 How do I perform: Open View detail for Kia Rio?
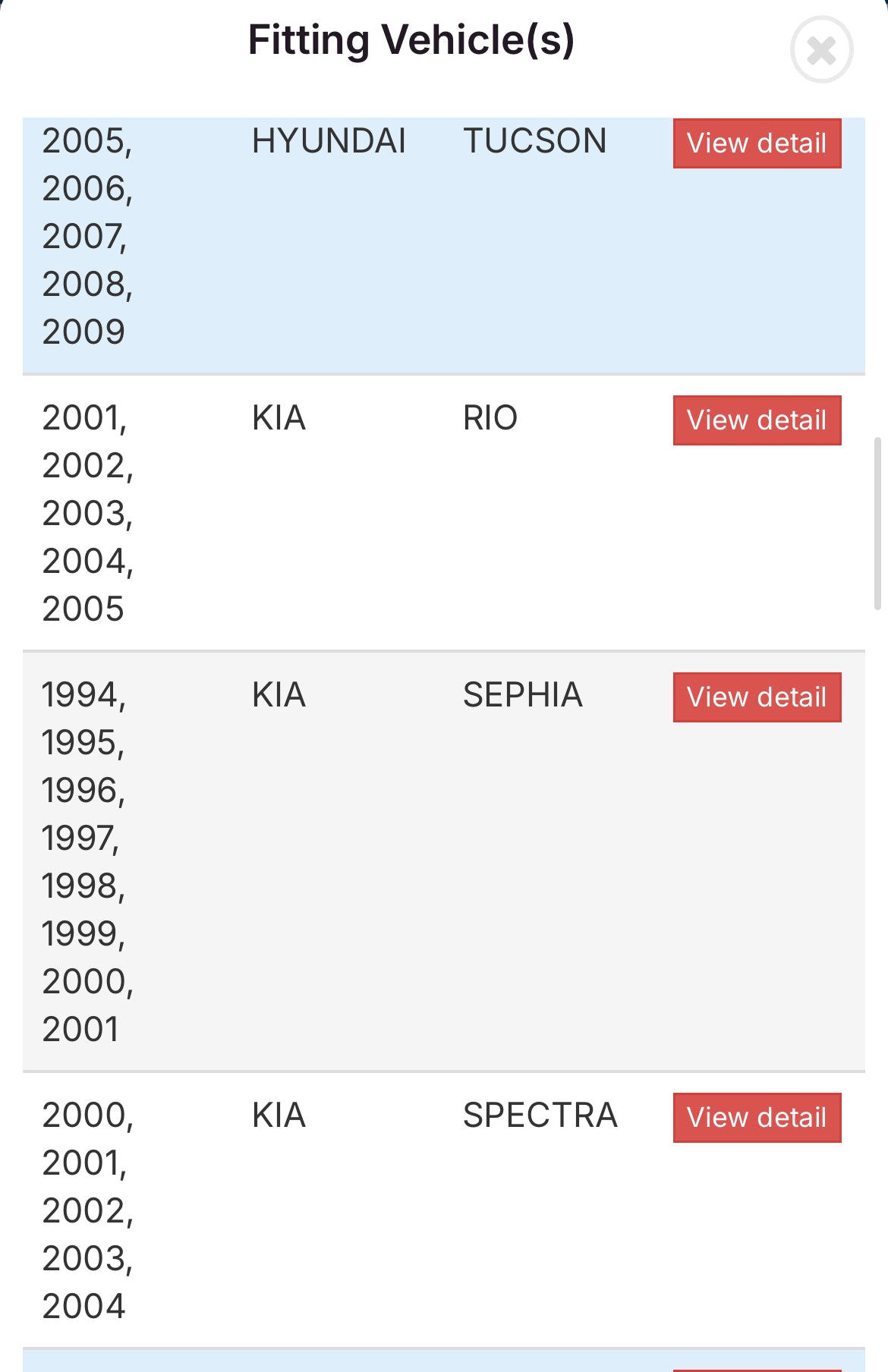click(757, 420)
